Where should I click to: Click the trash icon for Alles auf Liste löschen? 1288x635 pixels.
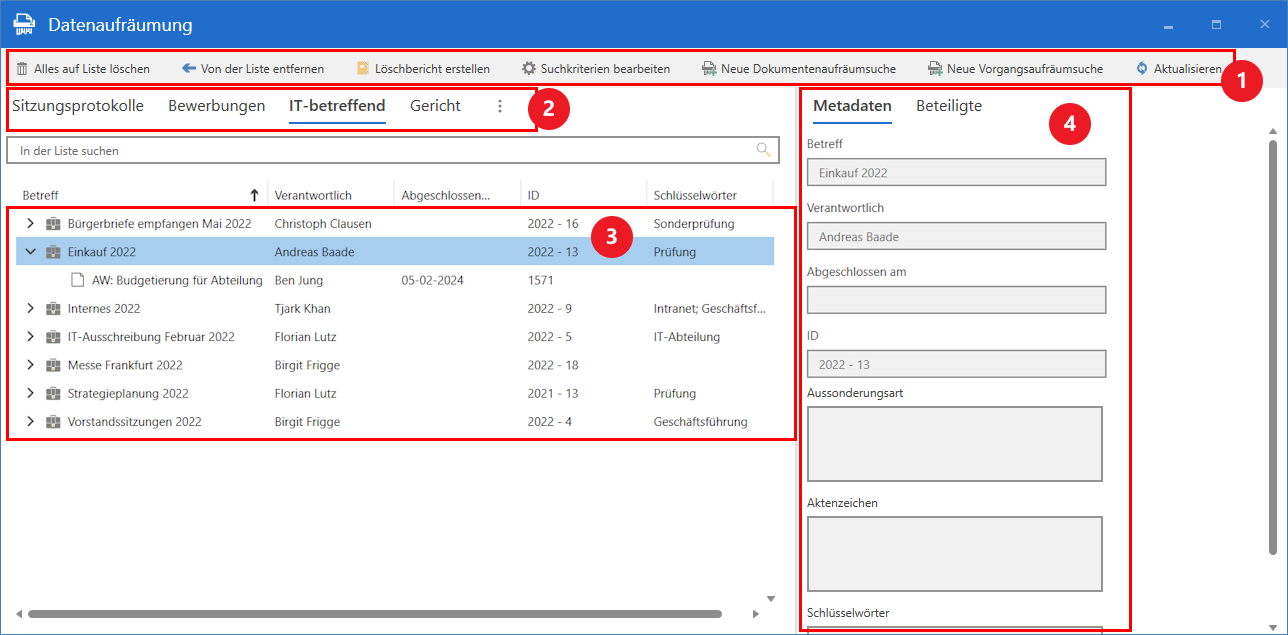click(x=22, y=69)
